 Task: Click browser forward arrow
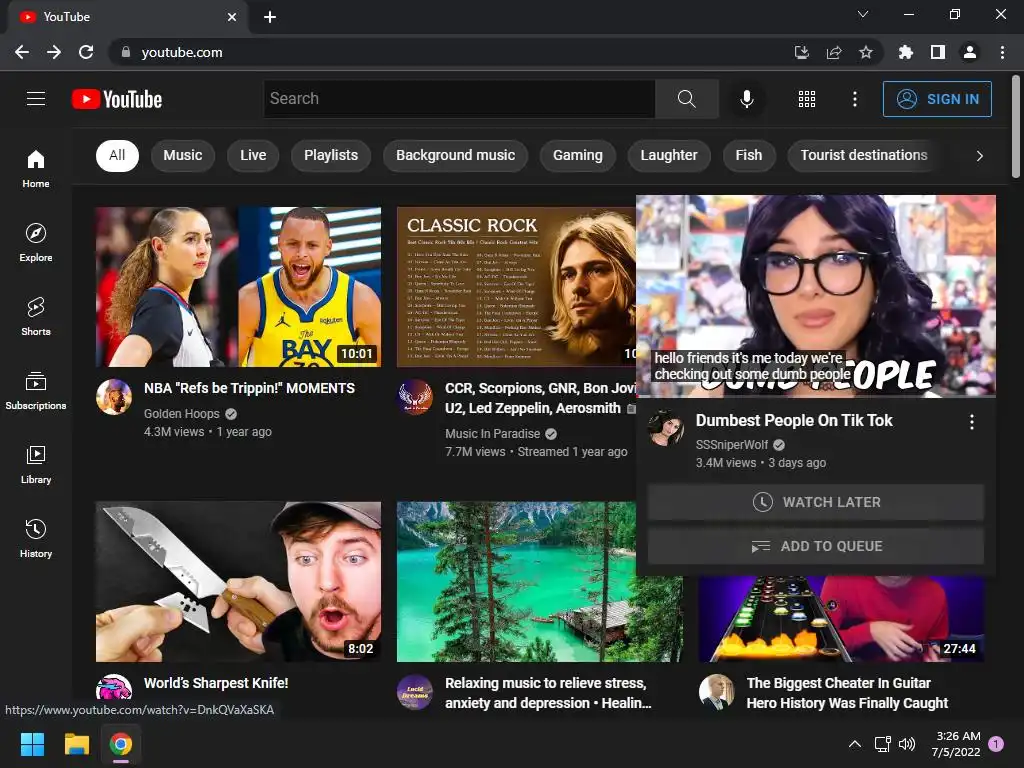click(x=54, y=52)
